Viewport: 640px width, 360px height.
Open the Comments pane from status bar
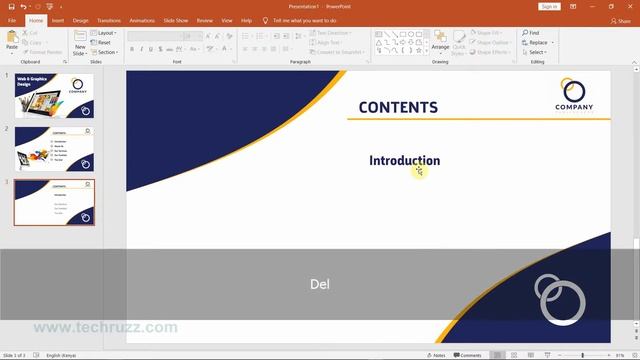pyautogui.click(x=468, y=355)
